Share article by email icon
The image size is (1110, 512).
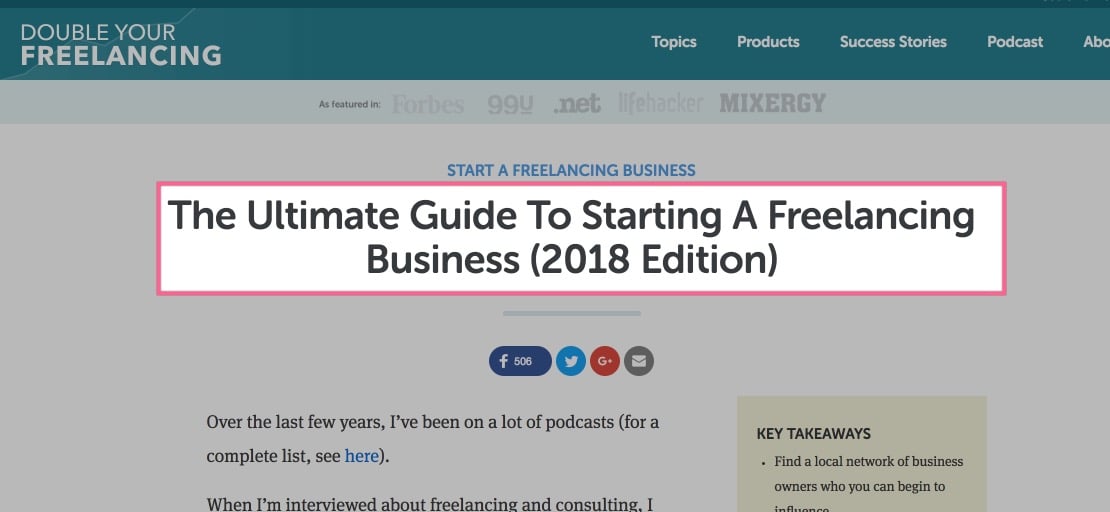[x=639, y=361]
